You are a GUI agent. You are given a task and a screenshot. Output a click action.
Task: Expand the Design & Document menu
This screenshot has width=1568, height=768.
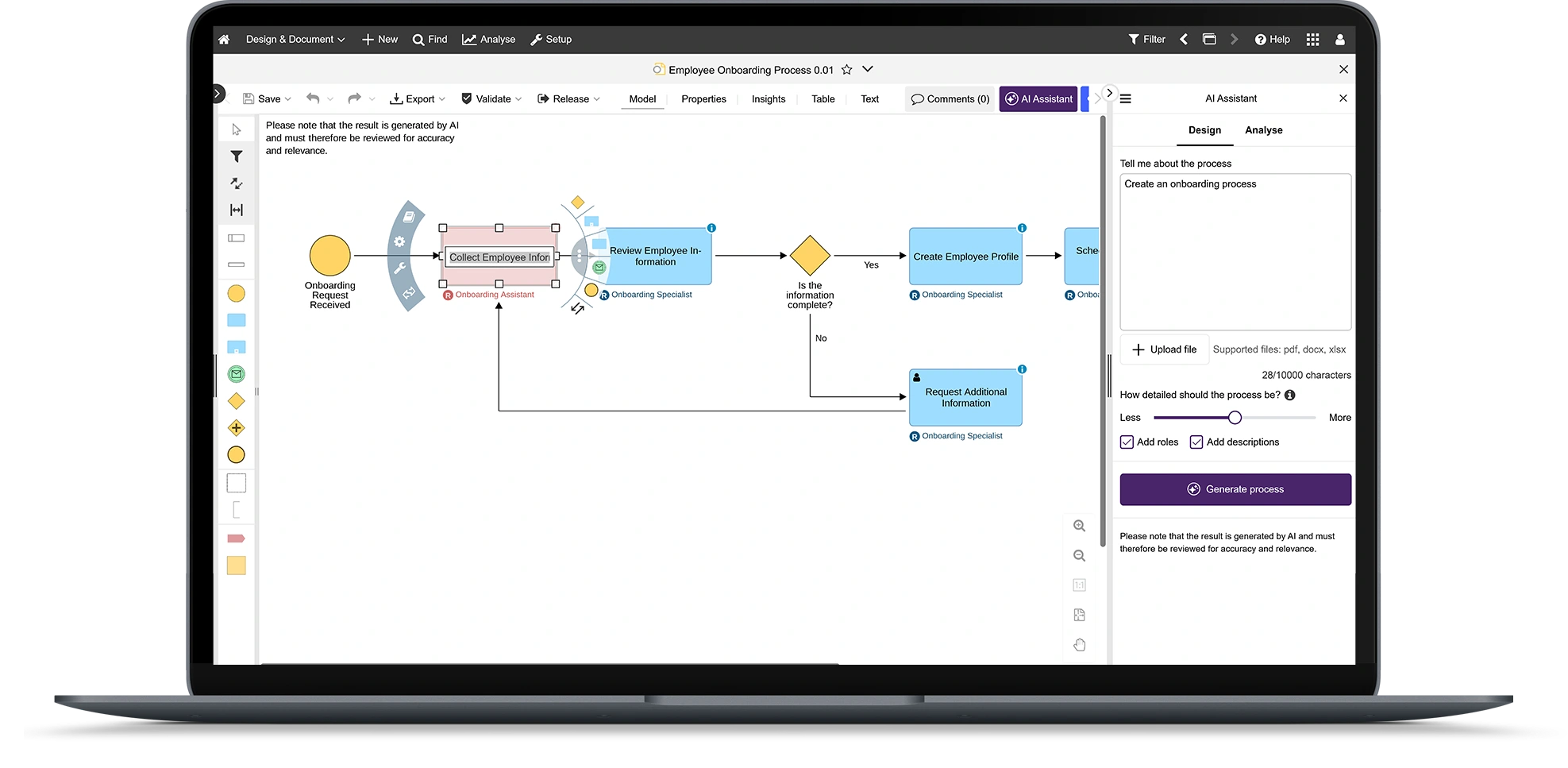pyautogui.click(x=295, y=40)
